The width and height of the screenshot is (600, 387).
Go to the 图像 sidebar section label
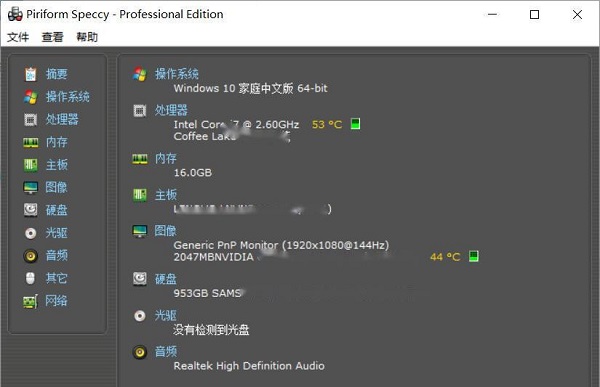[56, 187]
